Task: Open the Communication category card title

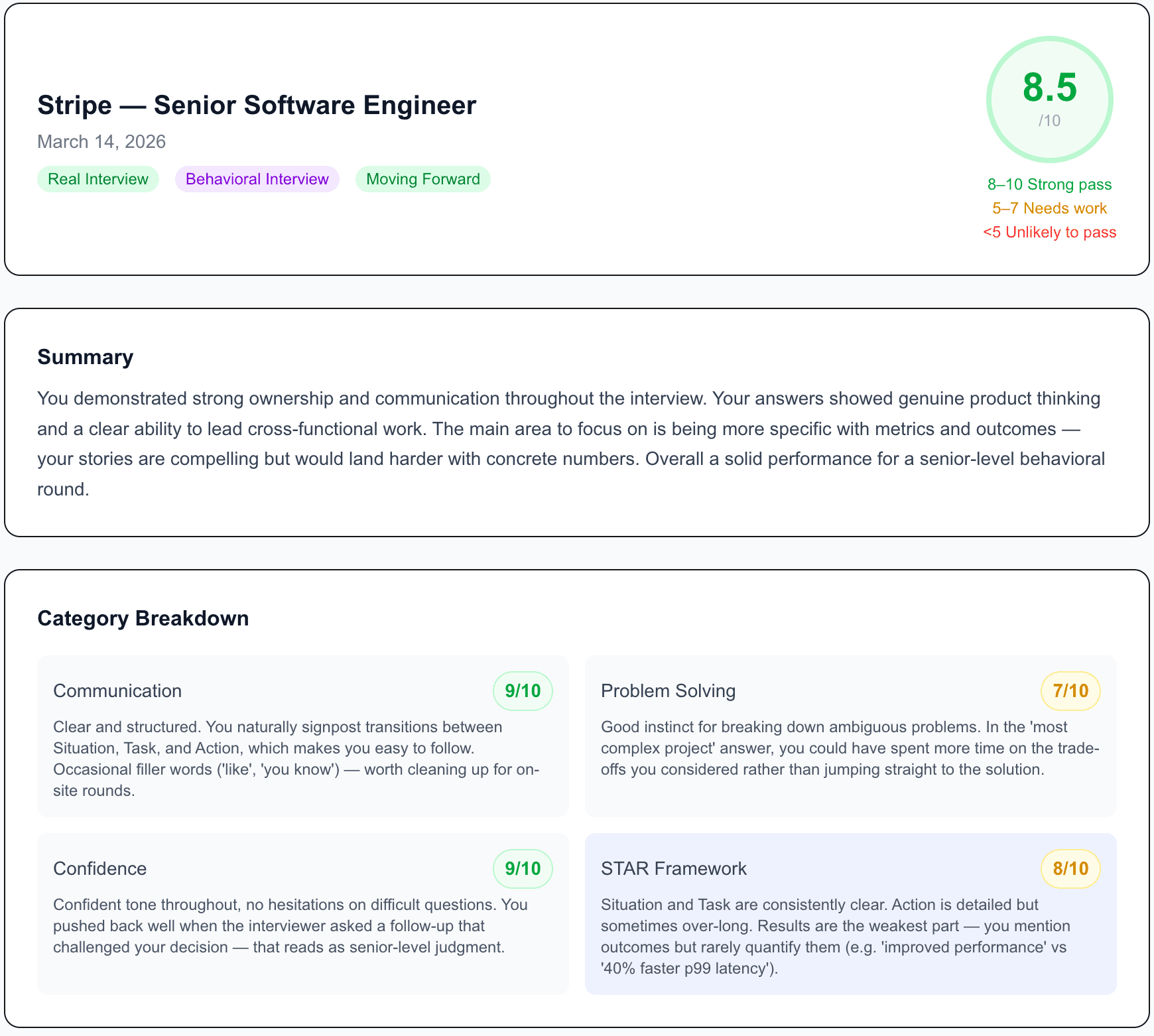Action: click(117, 691)
